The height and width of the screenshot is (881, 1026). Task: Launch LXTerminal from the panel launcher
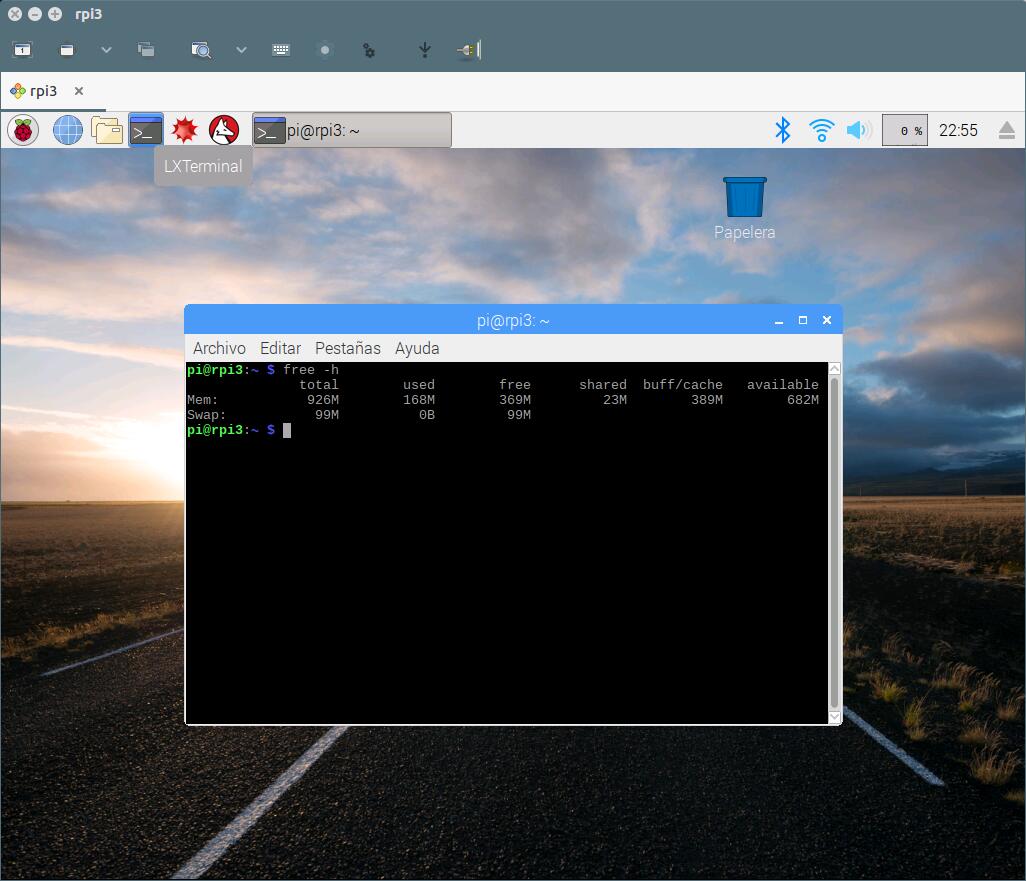point(146,130)
